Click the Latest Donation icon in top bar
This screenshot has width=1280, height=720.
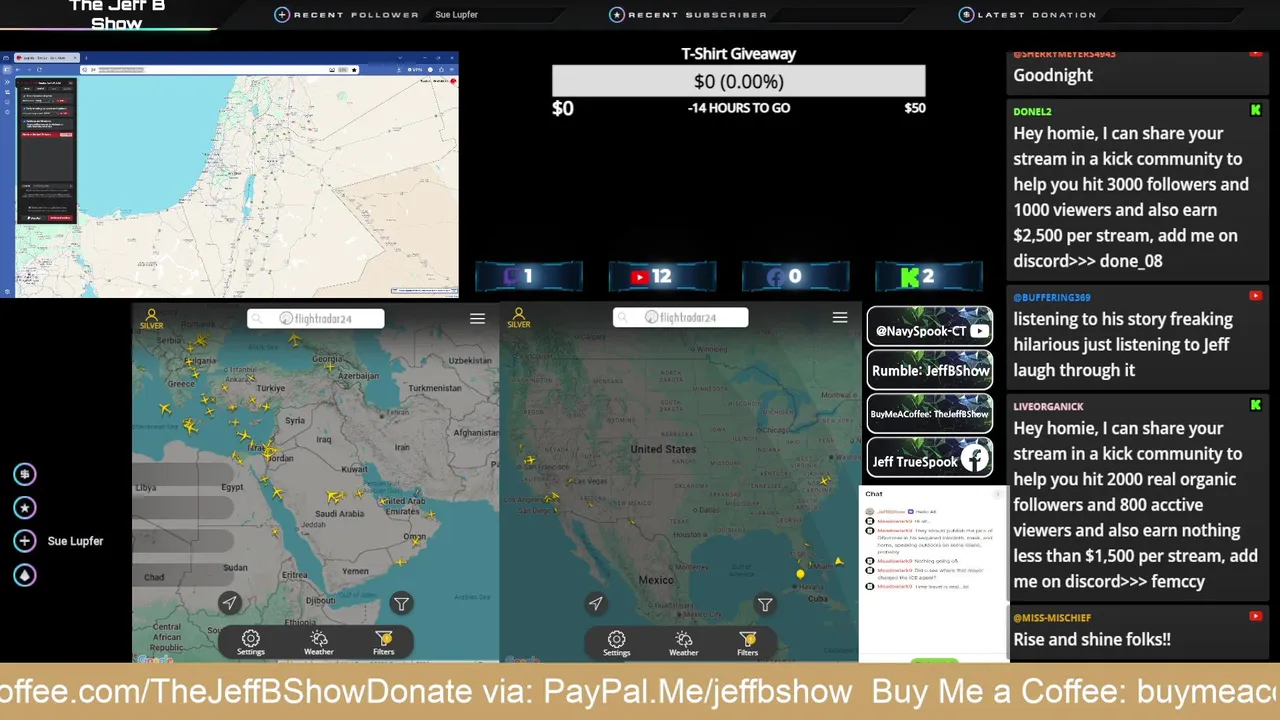966,14
